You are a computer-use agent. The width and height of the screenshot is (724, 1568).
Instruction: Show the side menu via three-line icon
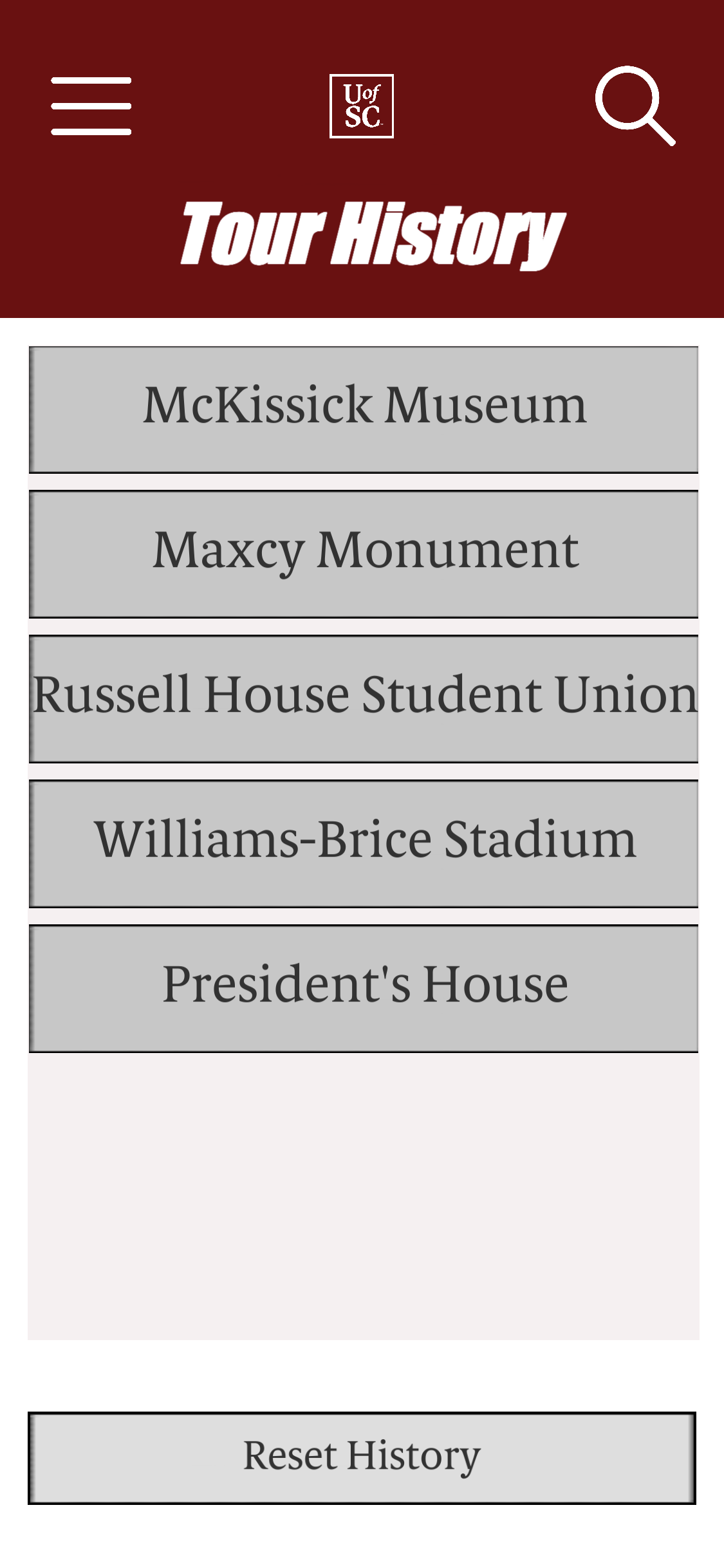91,106
